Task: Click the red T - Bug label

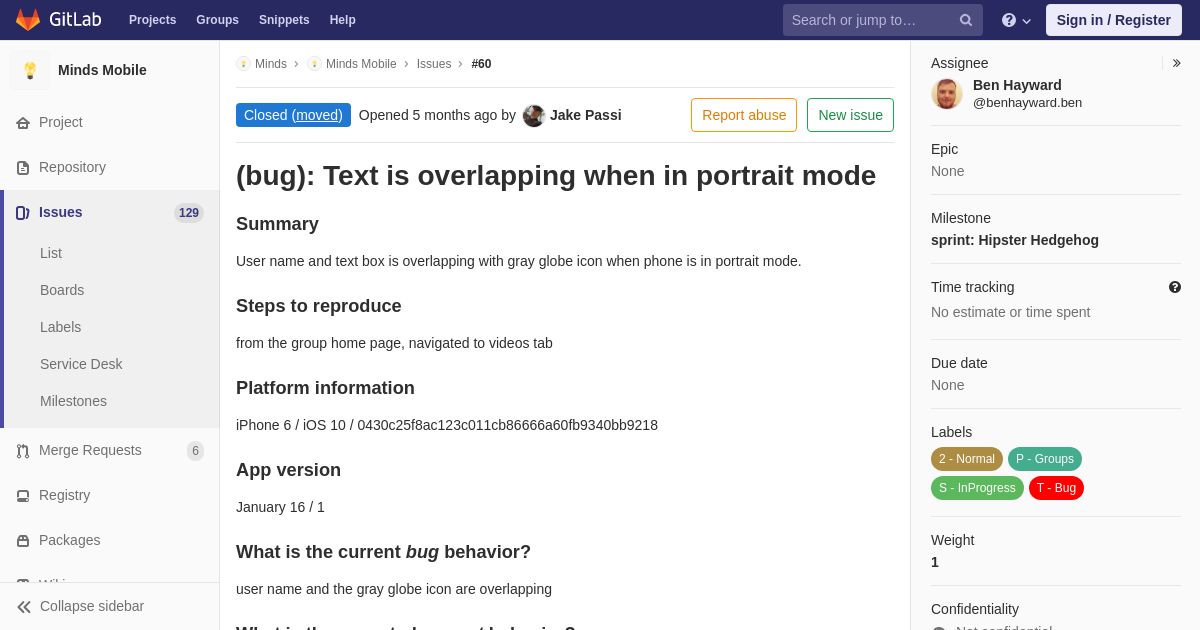Action: point(1056,488)
